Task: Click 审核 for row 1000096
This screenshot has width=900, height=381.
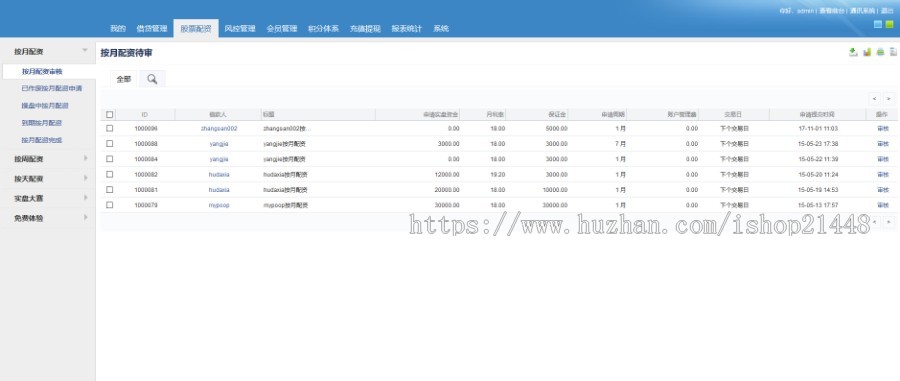Action: coord(882,129)
